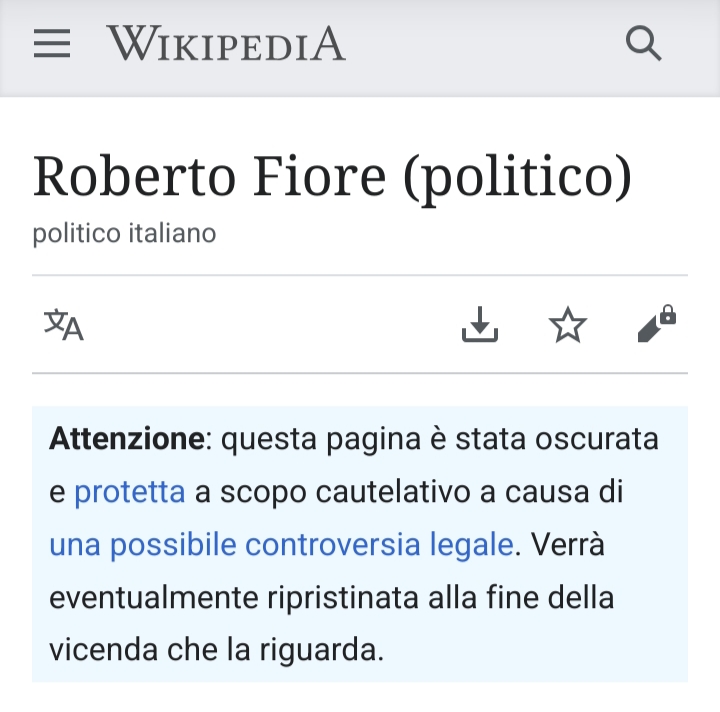Click the small padlock badge on the pencil

tap(668, 314)
